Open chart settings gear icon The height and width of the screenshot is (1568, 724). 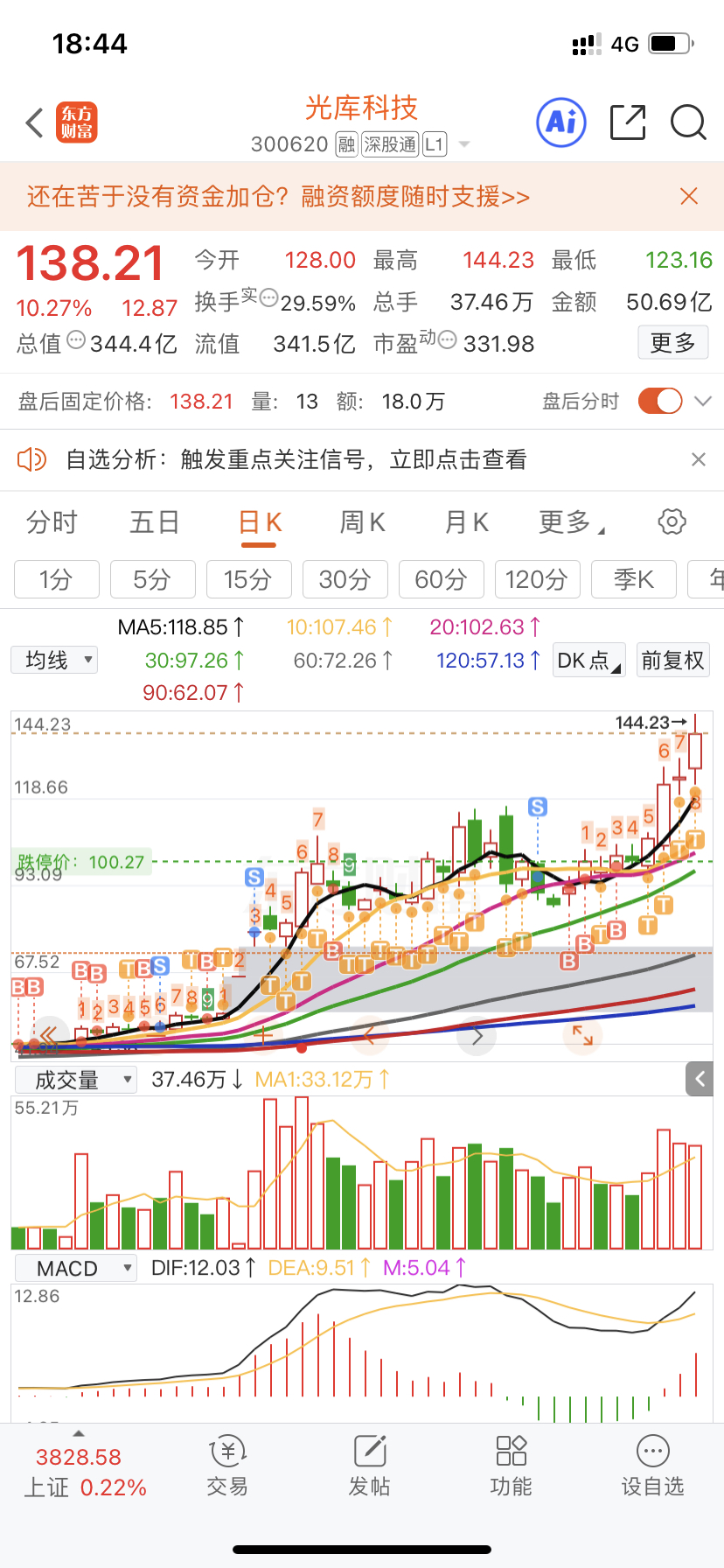[672, 522]
